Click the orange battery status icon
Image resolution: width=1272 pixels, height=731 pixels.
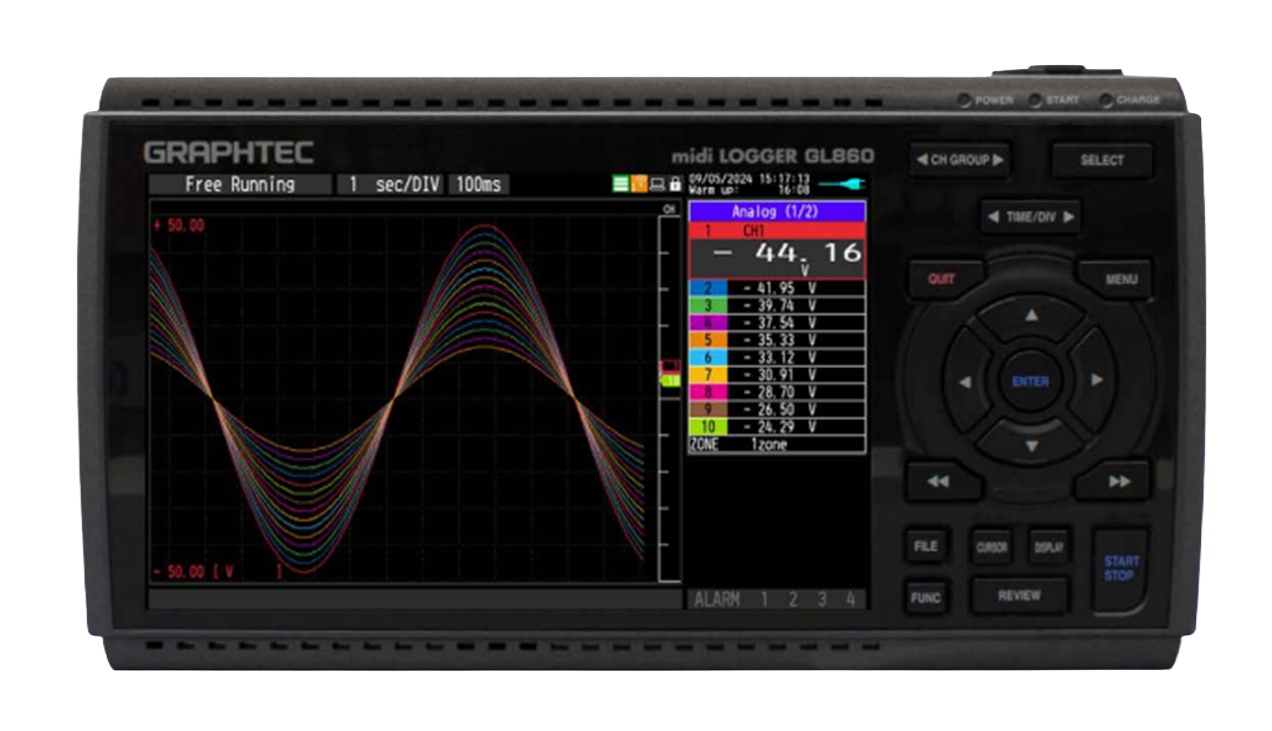pos(639,183)
